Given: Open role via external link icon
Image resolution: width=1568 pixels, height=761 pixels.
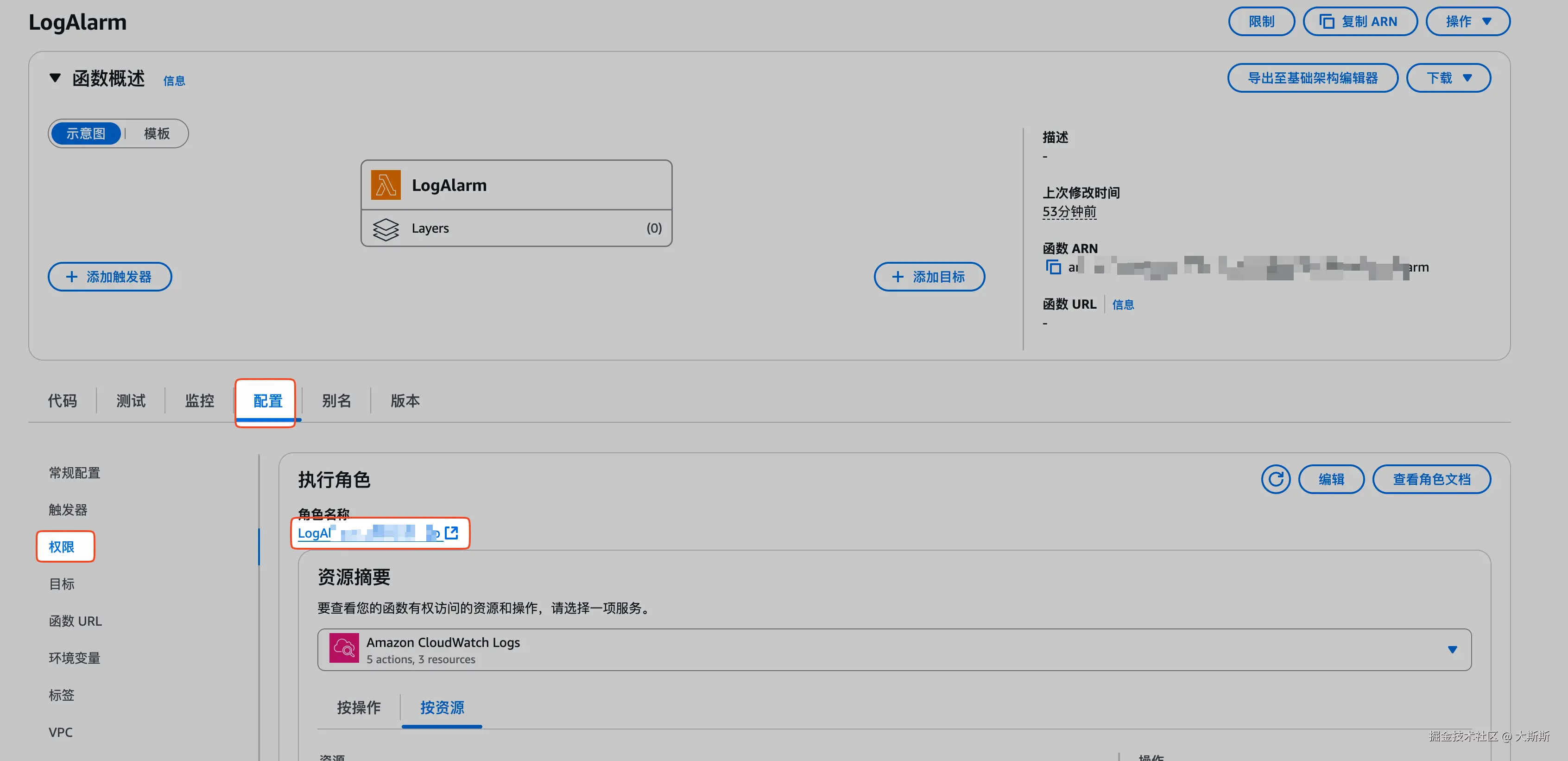Looking at the screenshot, I should point(451,533).
